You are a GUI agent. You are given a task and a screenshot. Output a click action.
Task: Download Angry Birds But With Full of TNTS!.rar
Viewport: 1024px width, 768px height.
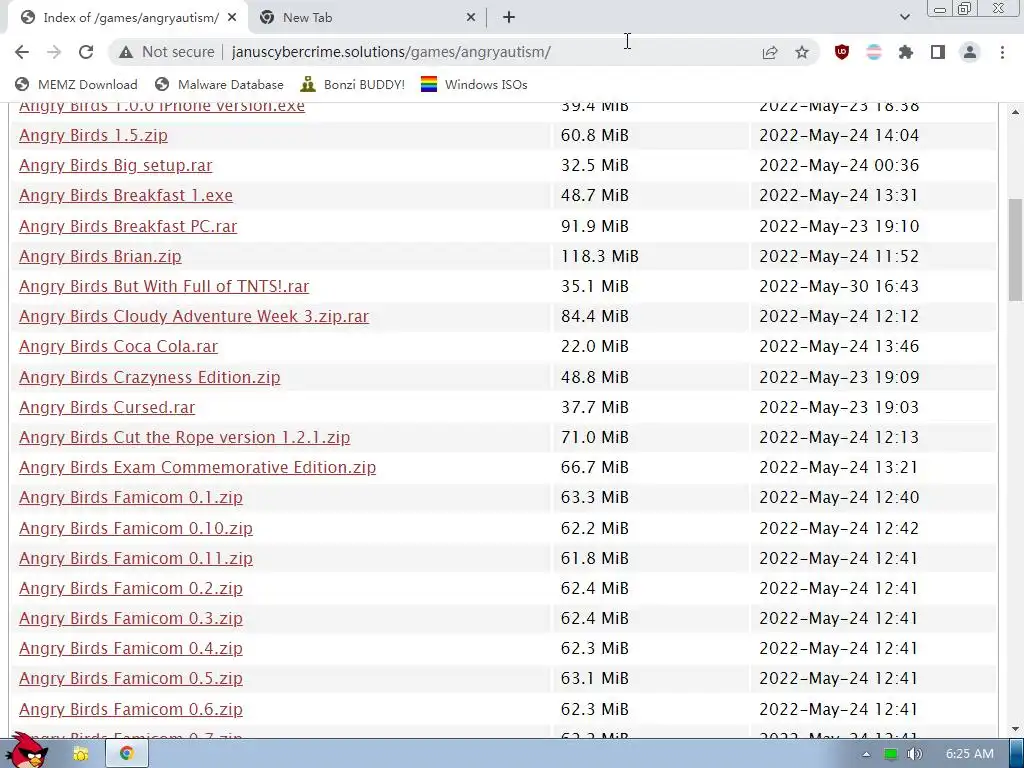click(x=164, y=286)
